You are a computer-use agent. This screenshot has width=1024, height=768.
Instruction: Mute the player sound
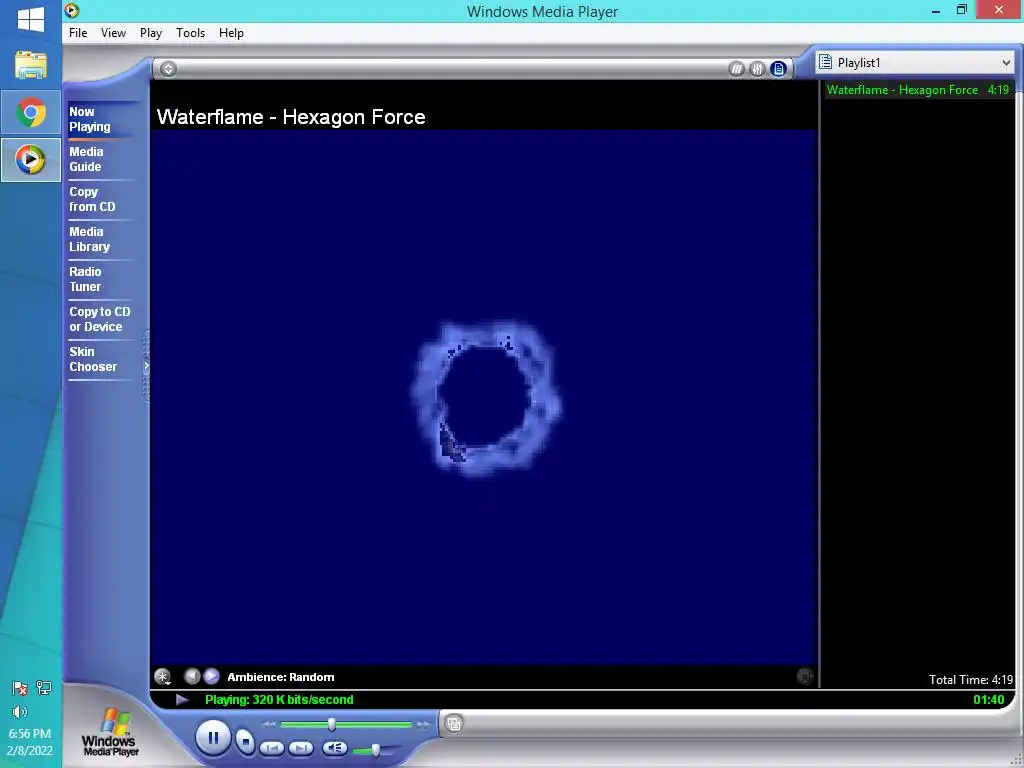click(334, 748)
